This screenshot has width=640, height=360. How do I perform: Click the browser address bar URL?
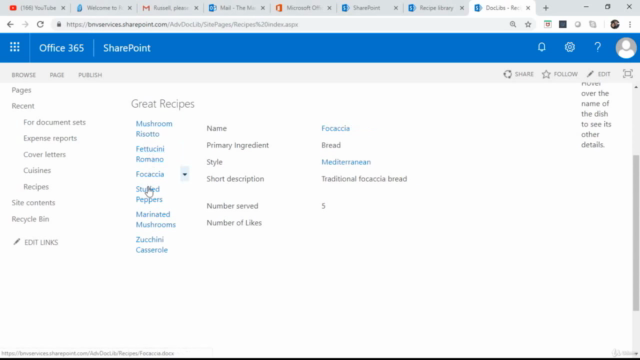click(182, 24)
